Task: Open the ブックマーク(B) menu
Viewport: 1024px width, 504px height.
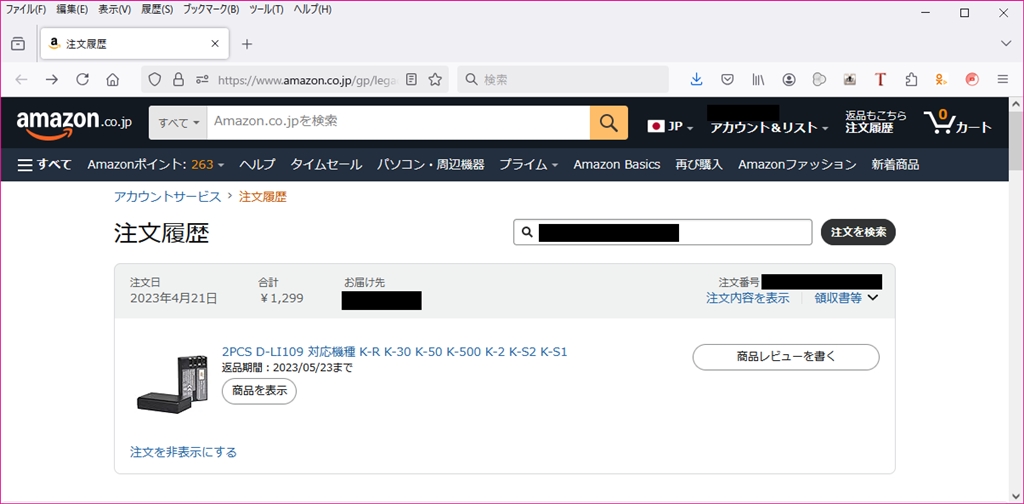Action: click(x=211, y=10)
